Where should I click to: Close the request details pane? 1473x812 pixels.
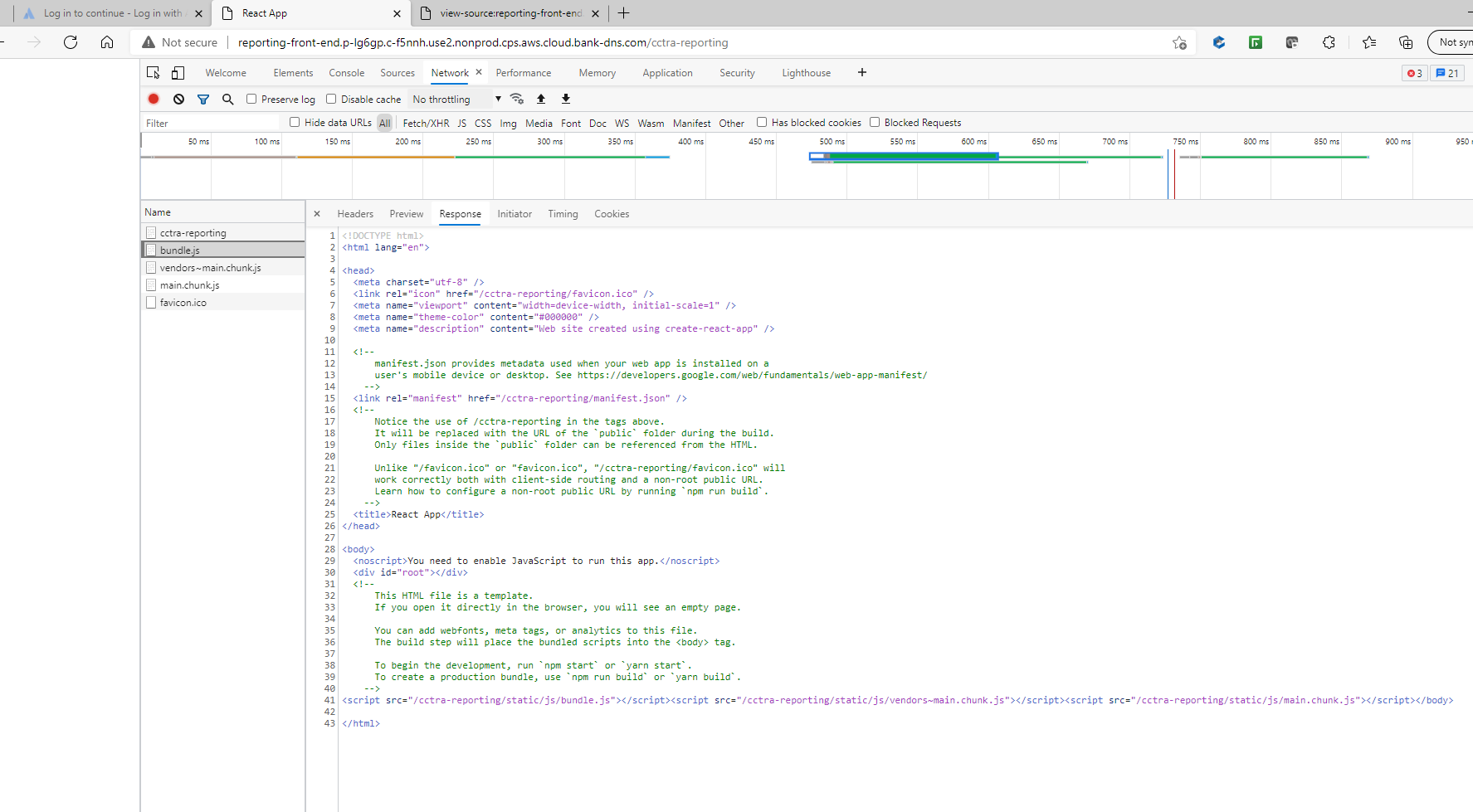[317, 214]
